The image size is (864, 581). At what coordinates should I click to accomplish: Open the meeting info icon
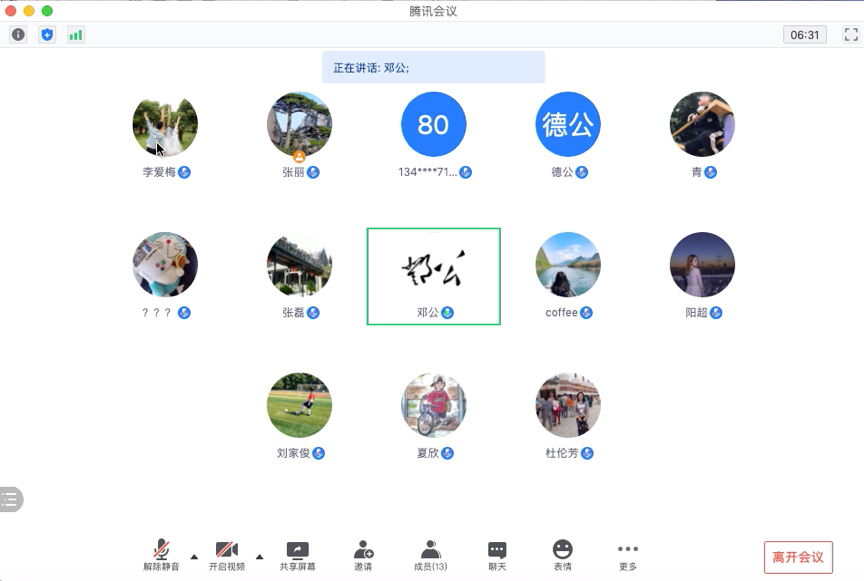[18, 34]
